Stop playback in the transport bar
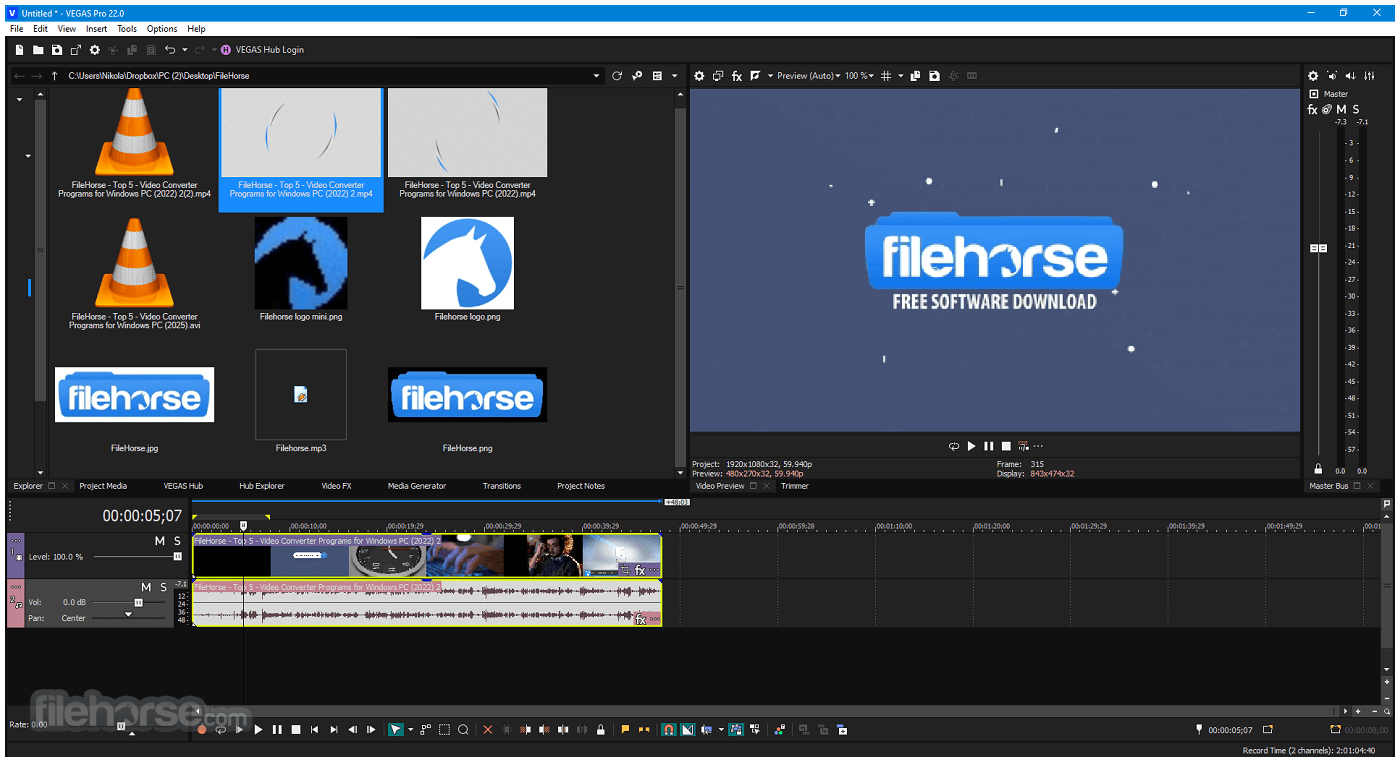The width and height of the screenshot is (1400, 762). (x=296, y=730)
